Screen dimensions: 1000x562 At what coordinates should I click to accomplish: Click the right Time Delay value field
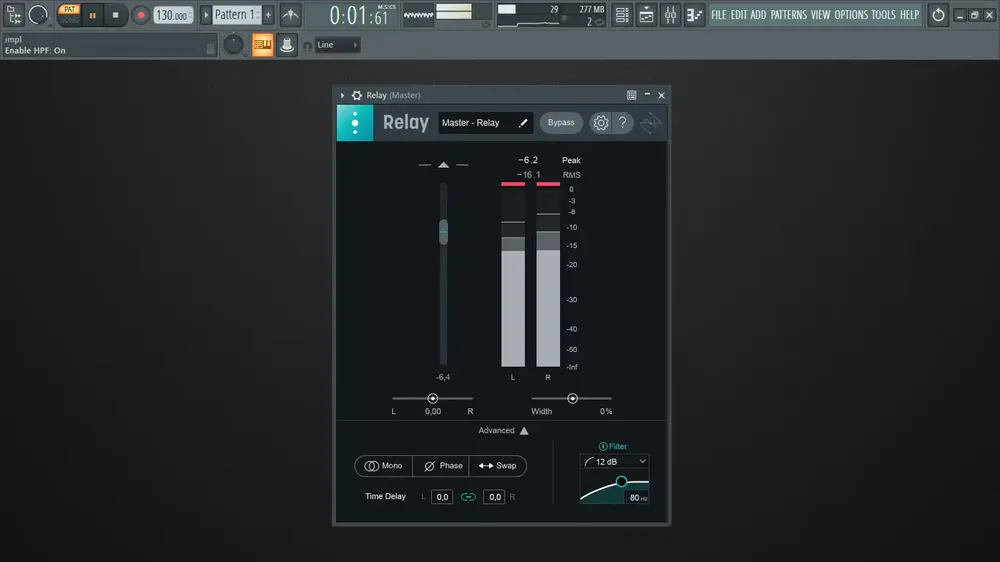(x=494, y=497)
